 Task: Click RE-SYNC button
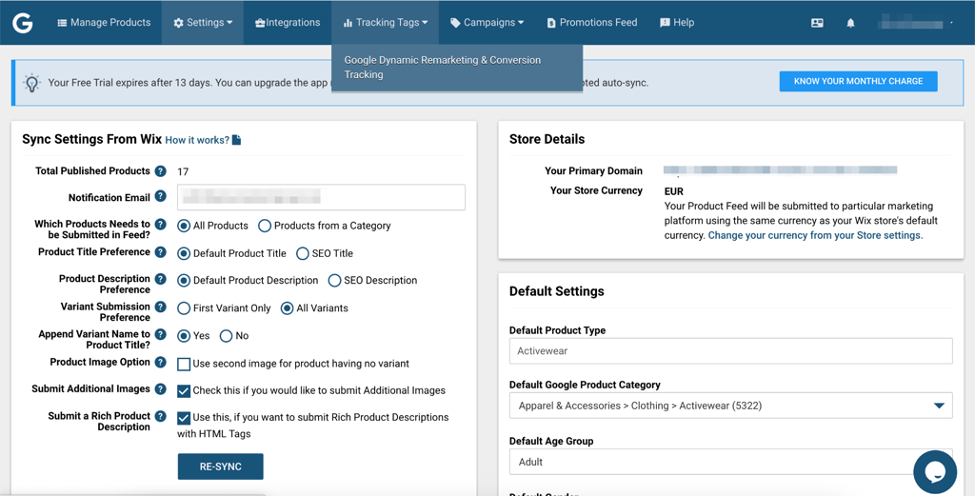(221, 466)
